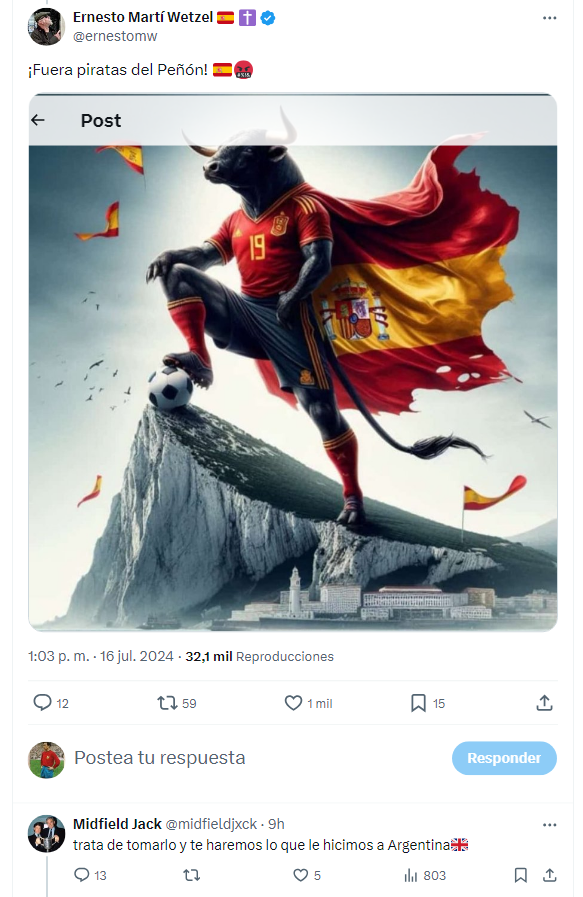This screenshot has width=583, height=897.
Task: Bookmark the post with 15 bookmarks
Action: tap(418, 702)
